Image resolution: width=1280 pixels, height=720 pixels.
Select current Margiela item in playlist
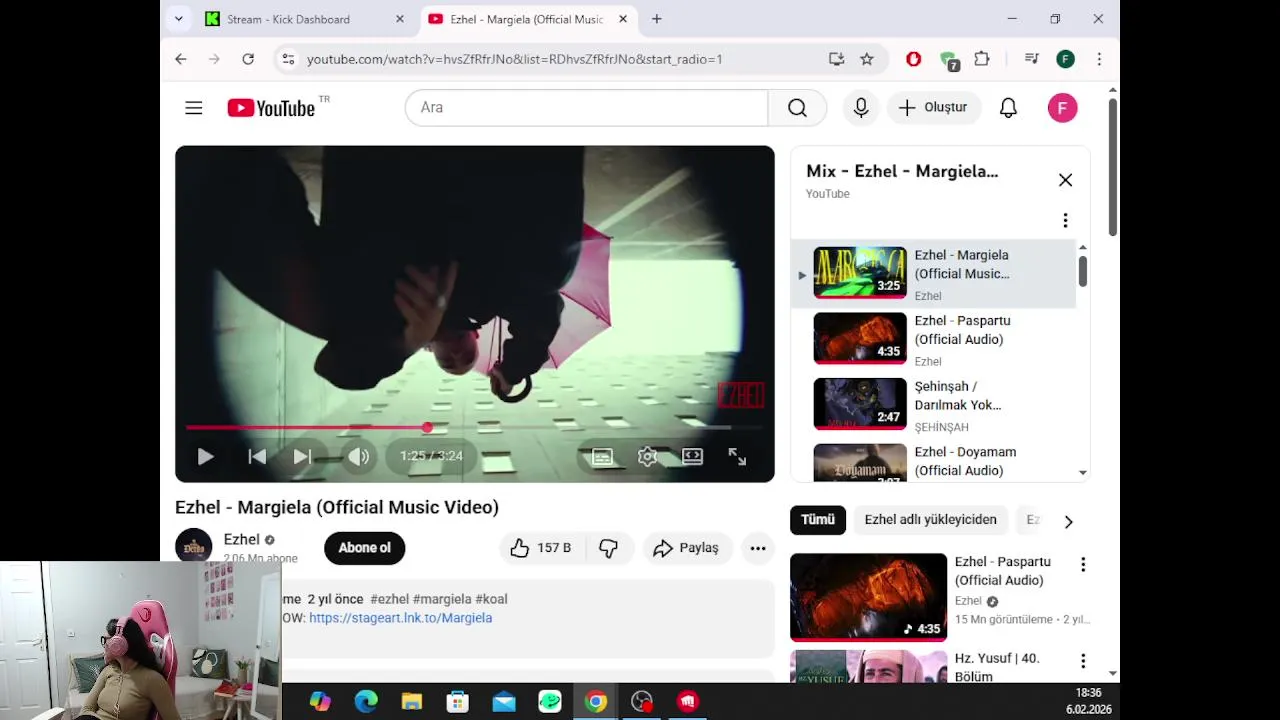coord(934,274)
